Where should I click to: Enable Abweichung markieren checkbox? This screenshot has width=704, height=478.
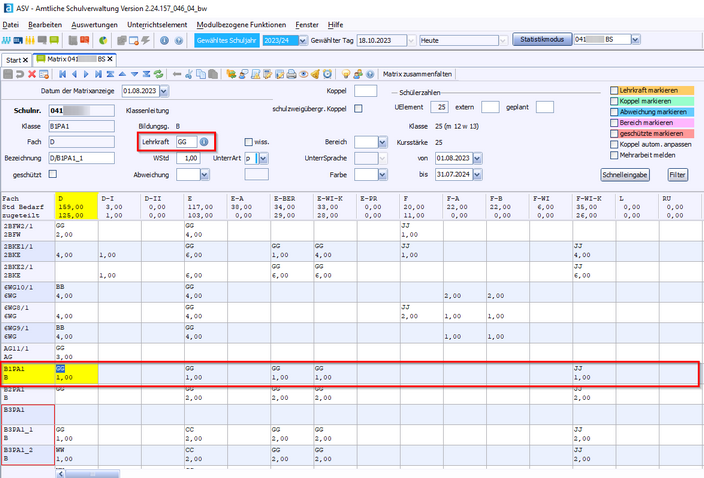click(614, 112)
